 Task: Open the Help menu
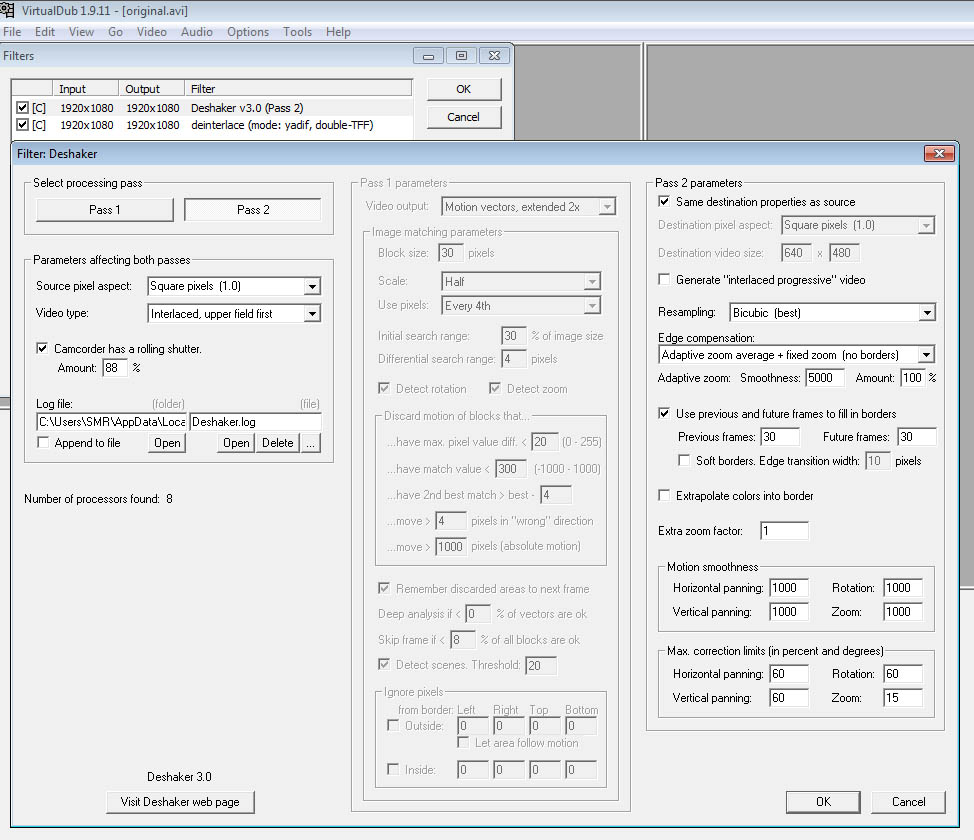click(339, 32)
